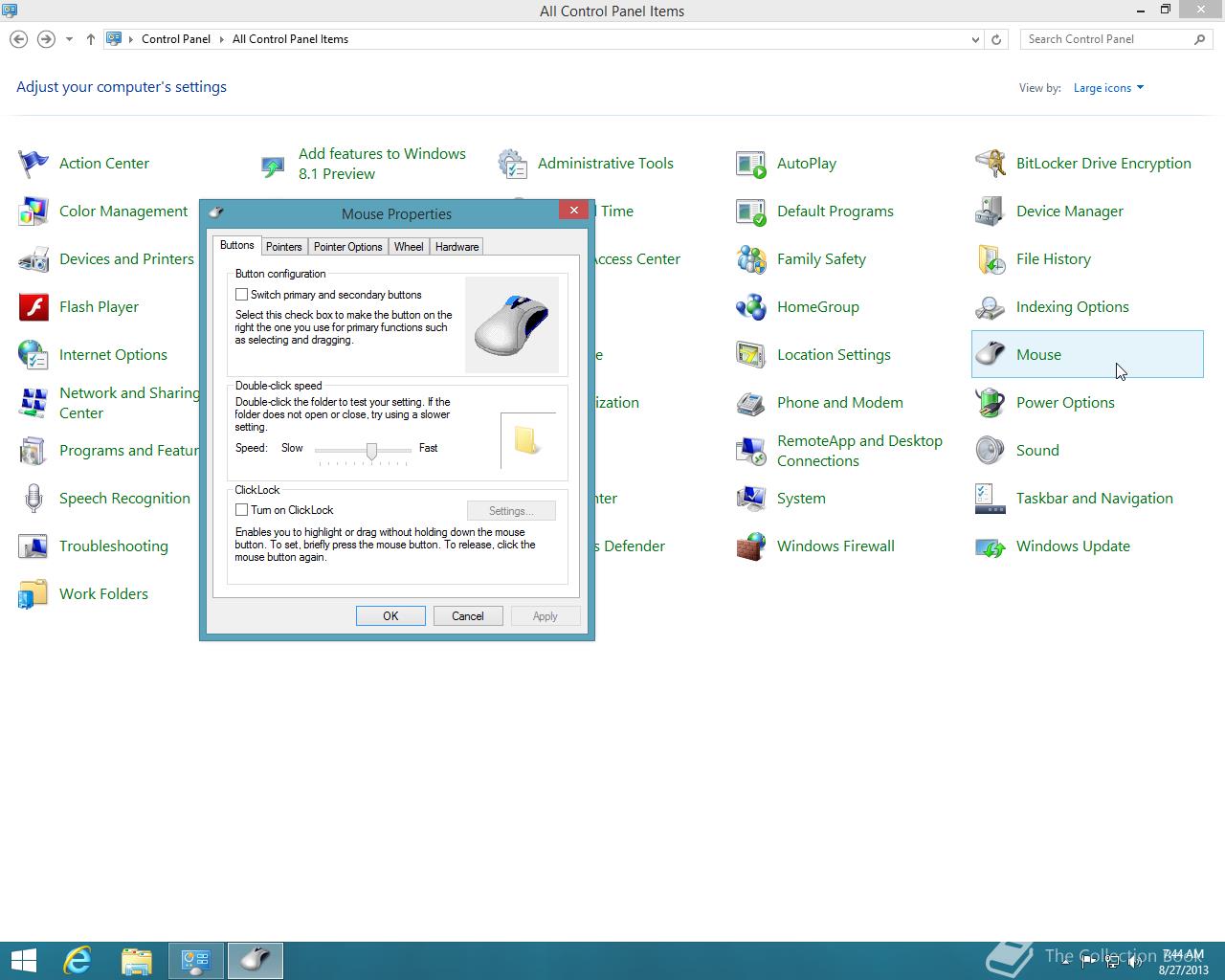Viewport: 1225px width, 980px height.
Task: Switch to the Hardware tab
Action: click(457, 247)
